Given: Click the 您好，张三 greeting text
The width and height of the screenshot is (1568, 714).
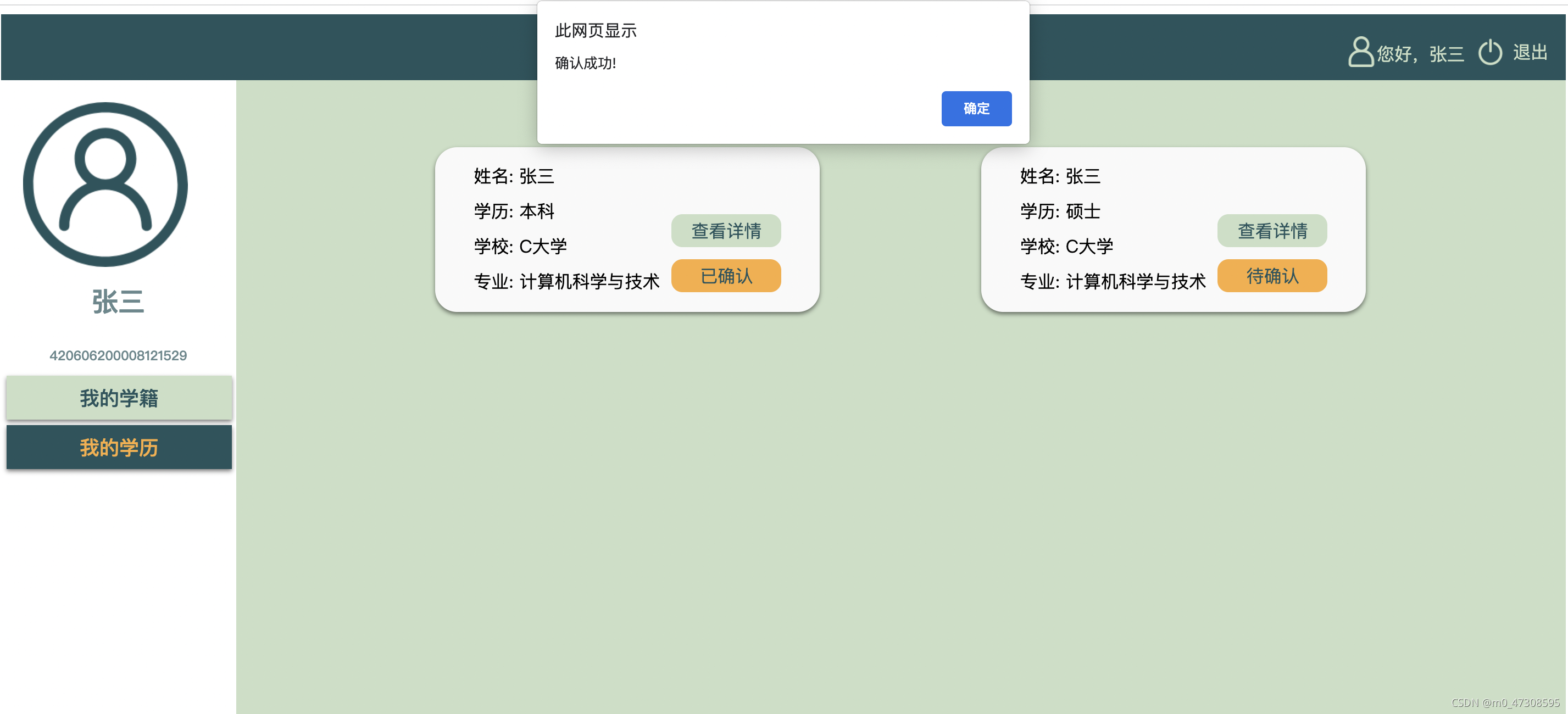Looking at the screenshot, I should 1420,54.
